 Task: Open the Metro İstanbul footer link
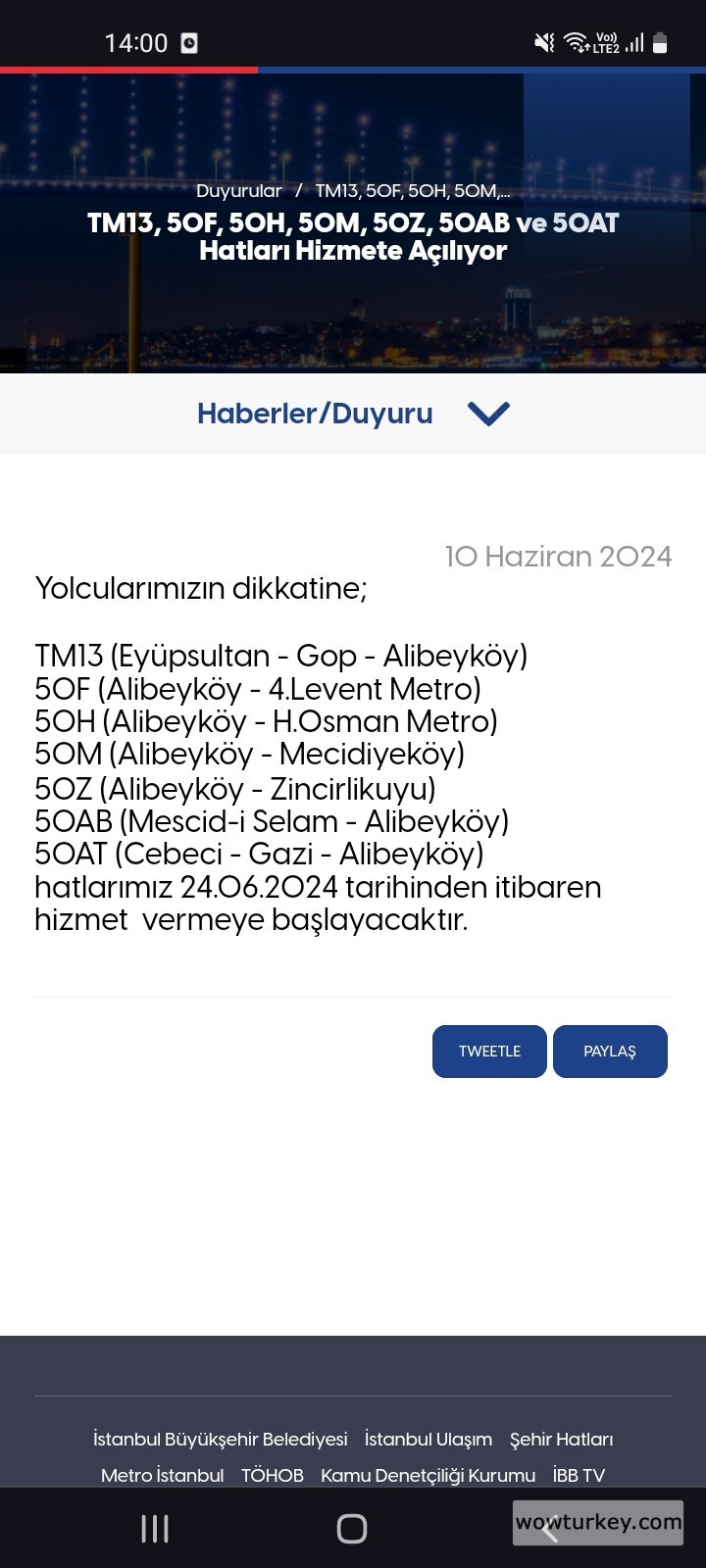(x=161, y=1475)
